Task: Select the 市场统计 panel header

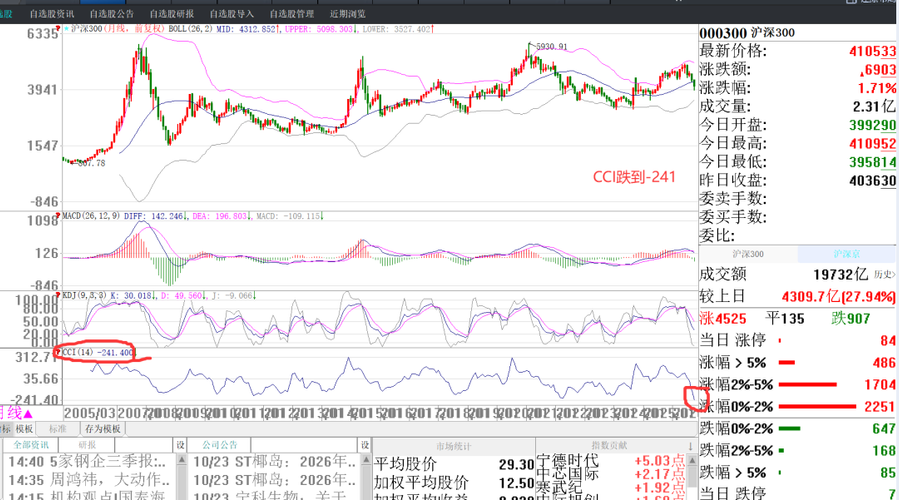Action: pyautogui.click(x=454, y=446)
